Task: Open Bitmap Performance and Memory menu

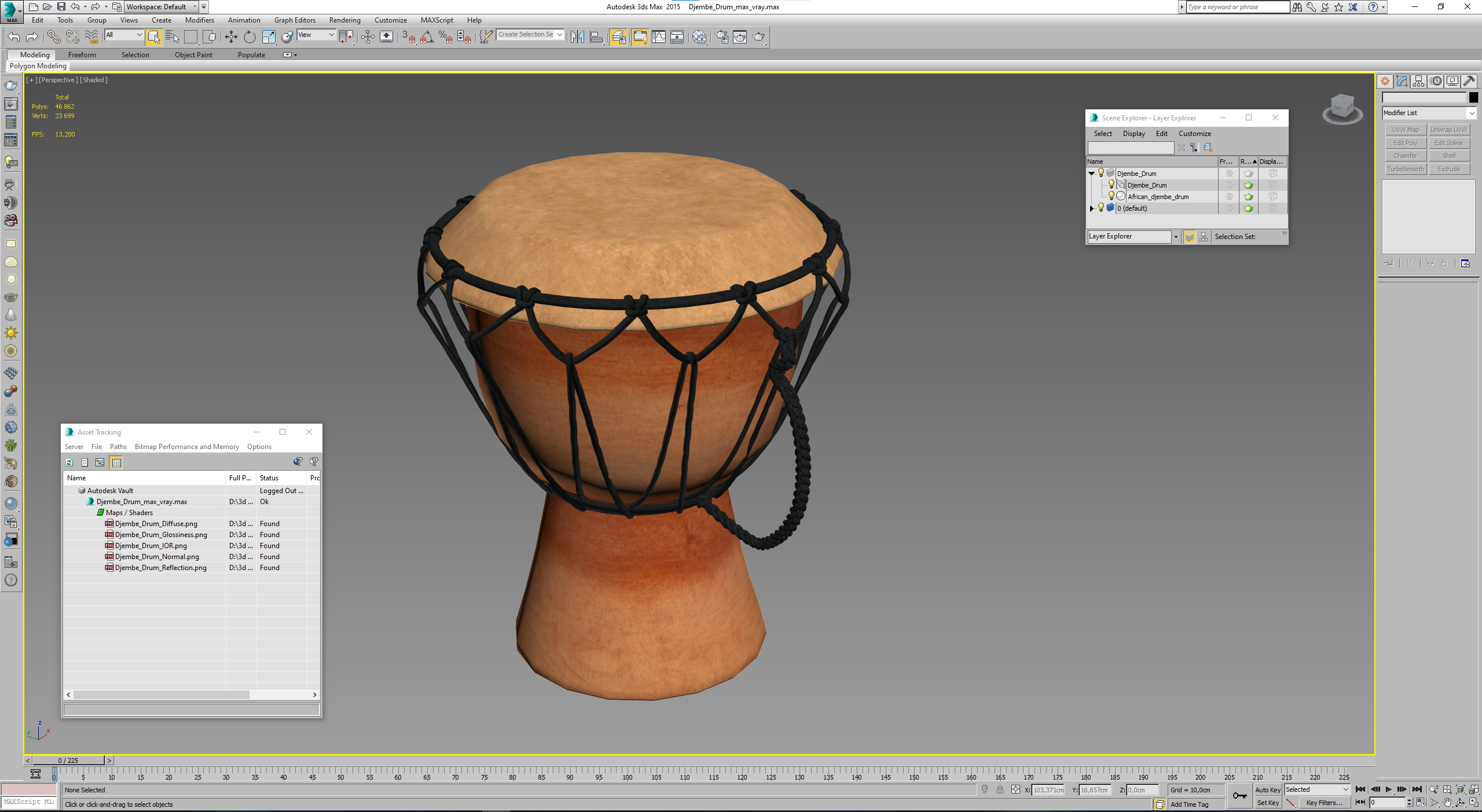Action: click(186, 447)
